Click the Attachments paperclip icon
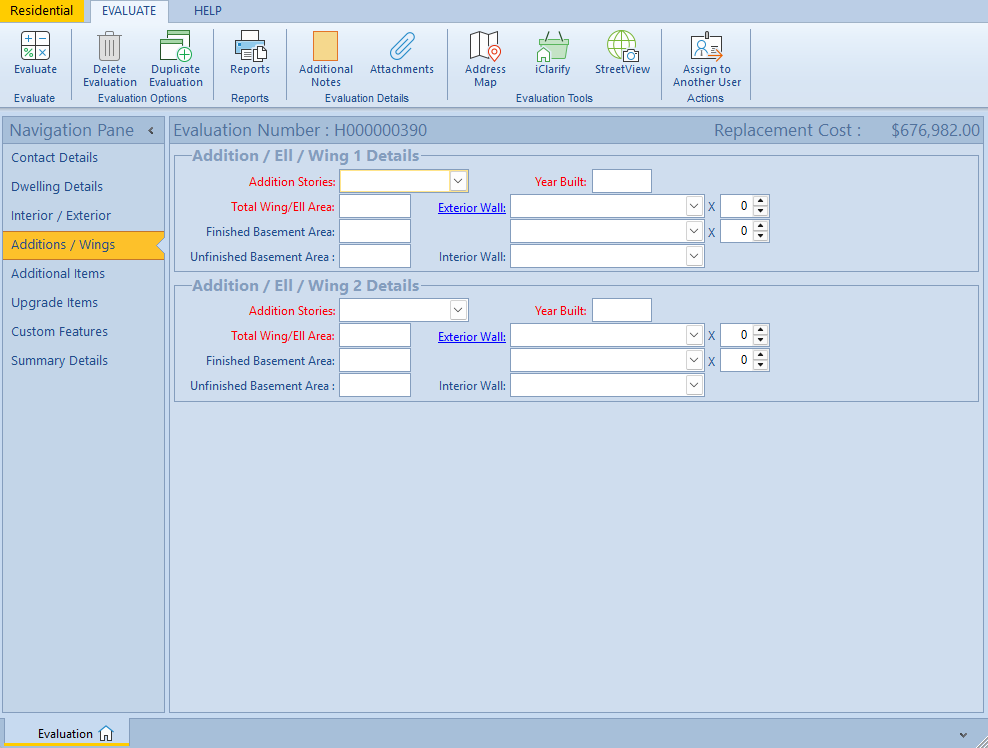The height and width of the screenshot is (748, 988). (401, 47)
